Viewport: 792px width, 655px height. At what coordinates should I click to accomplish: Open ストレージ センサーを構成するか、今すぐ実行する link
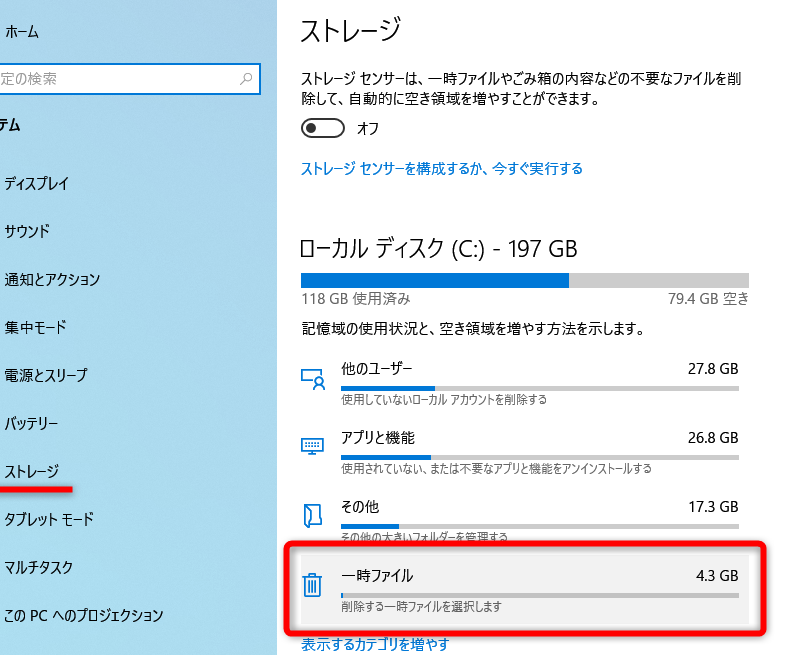click(x=441, y=169)
